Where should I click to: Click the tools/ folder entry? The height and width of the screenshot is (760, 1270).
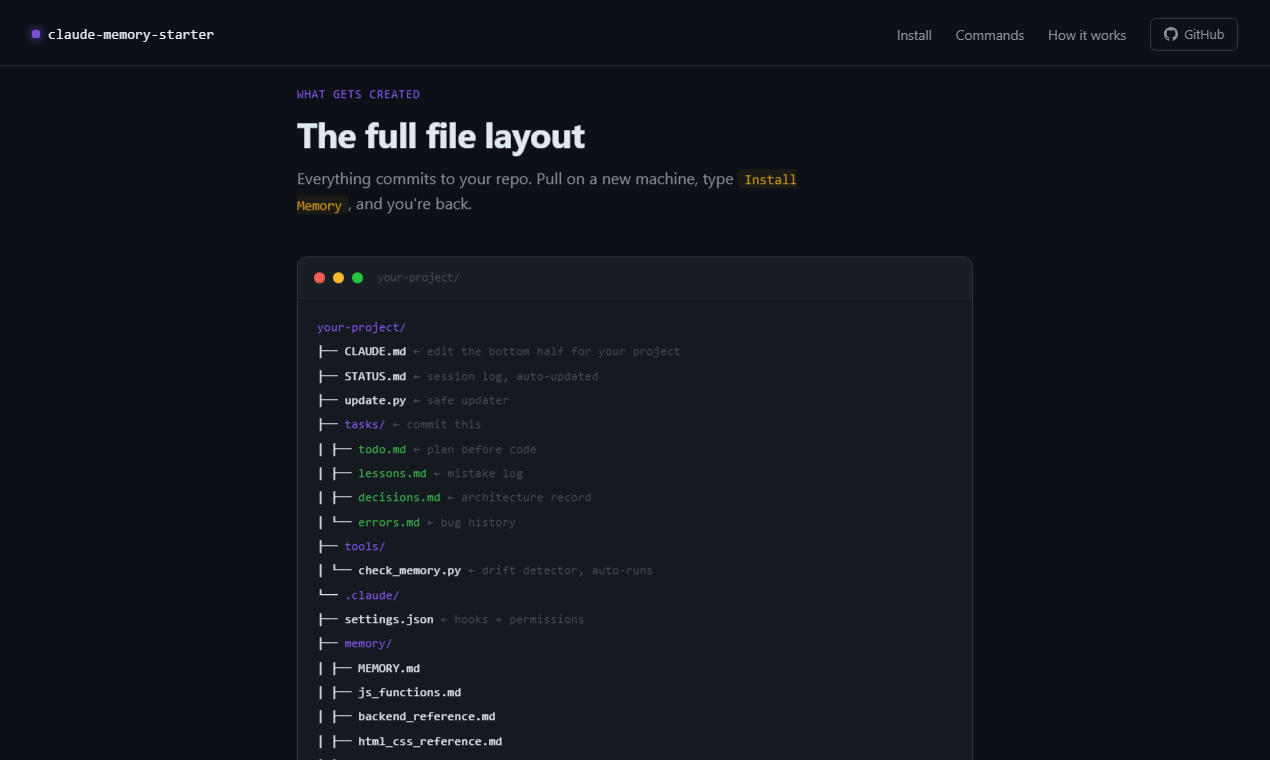pyautogui.click(x=365, y=546)
